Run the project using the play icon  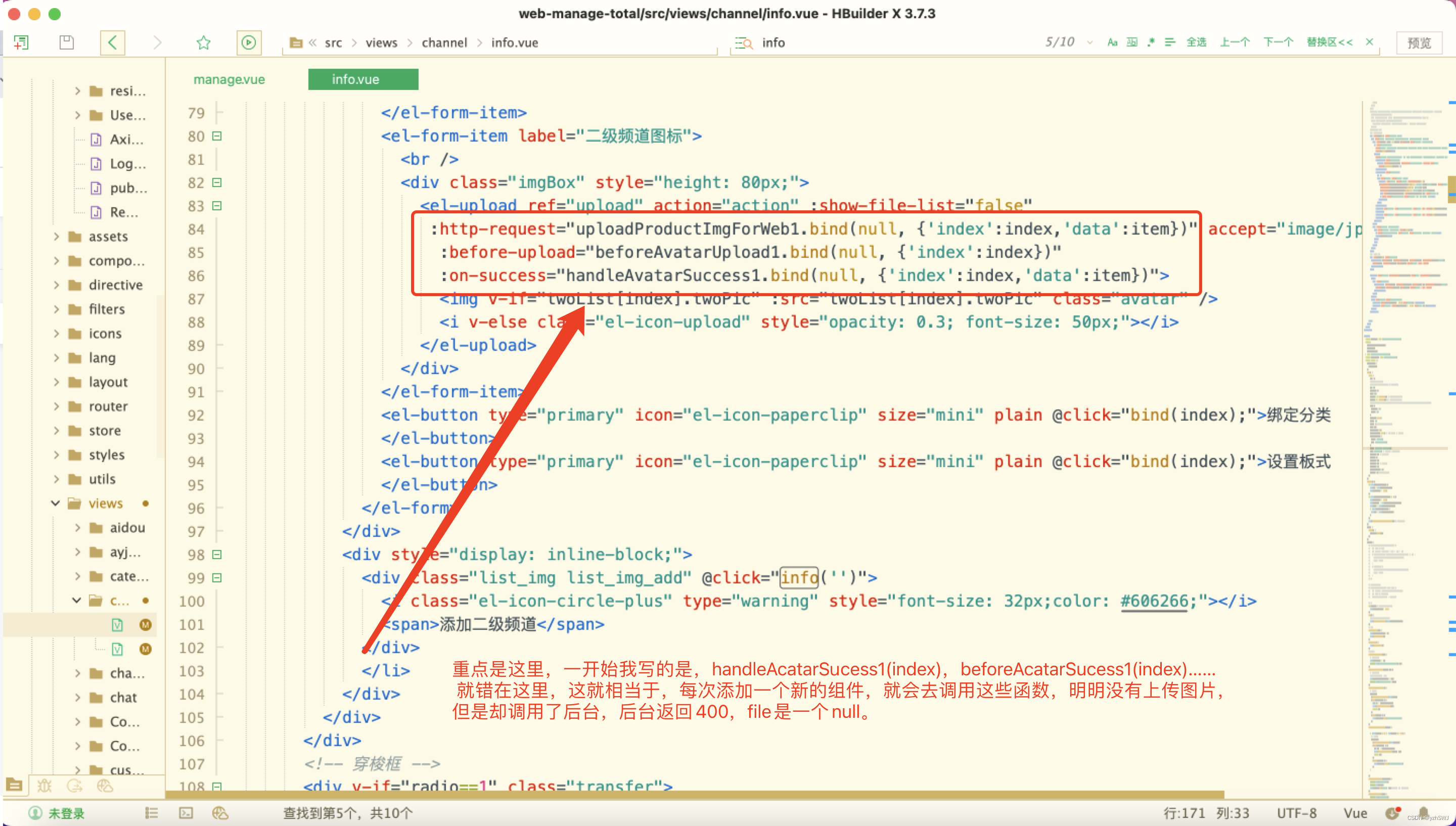click(x=248, y=42)
